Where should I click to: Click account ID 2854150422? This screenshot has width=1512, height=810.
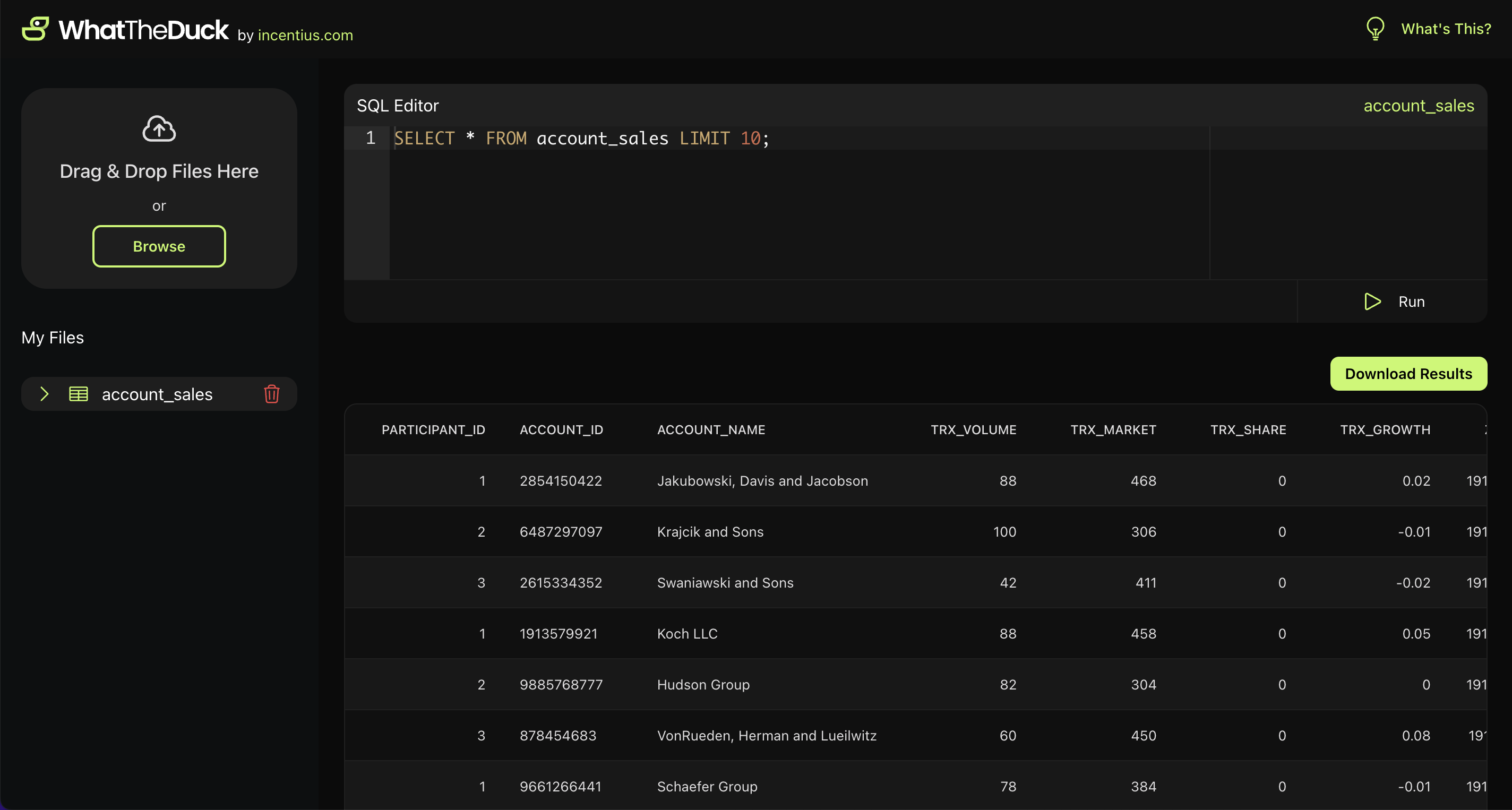click(x=561, y=481)
